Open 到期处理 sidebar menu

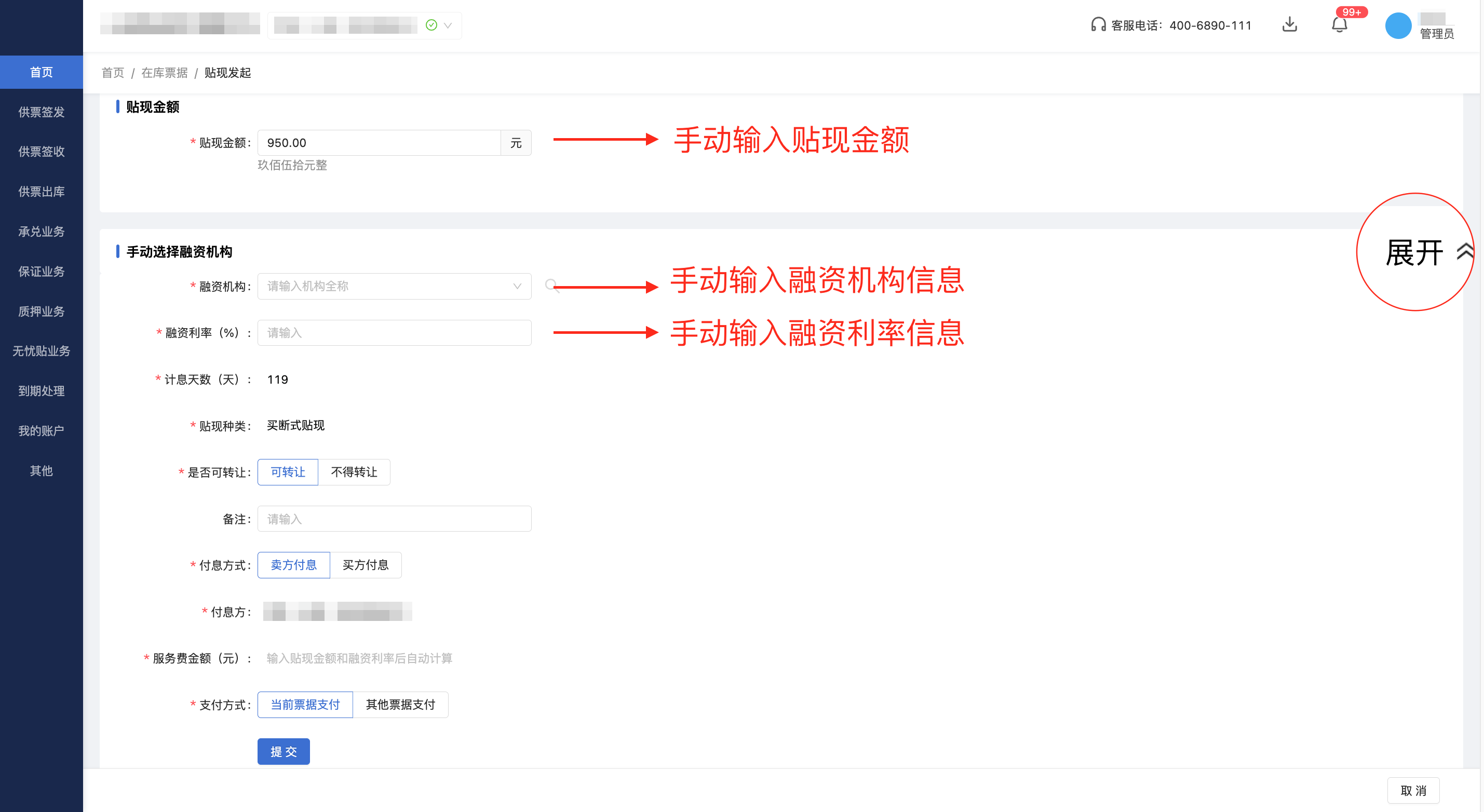(42, 391)
